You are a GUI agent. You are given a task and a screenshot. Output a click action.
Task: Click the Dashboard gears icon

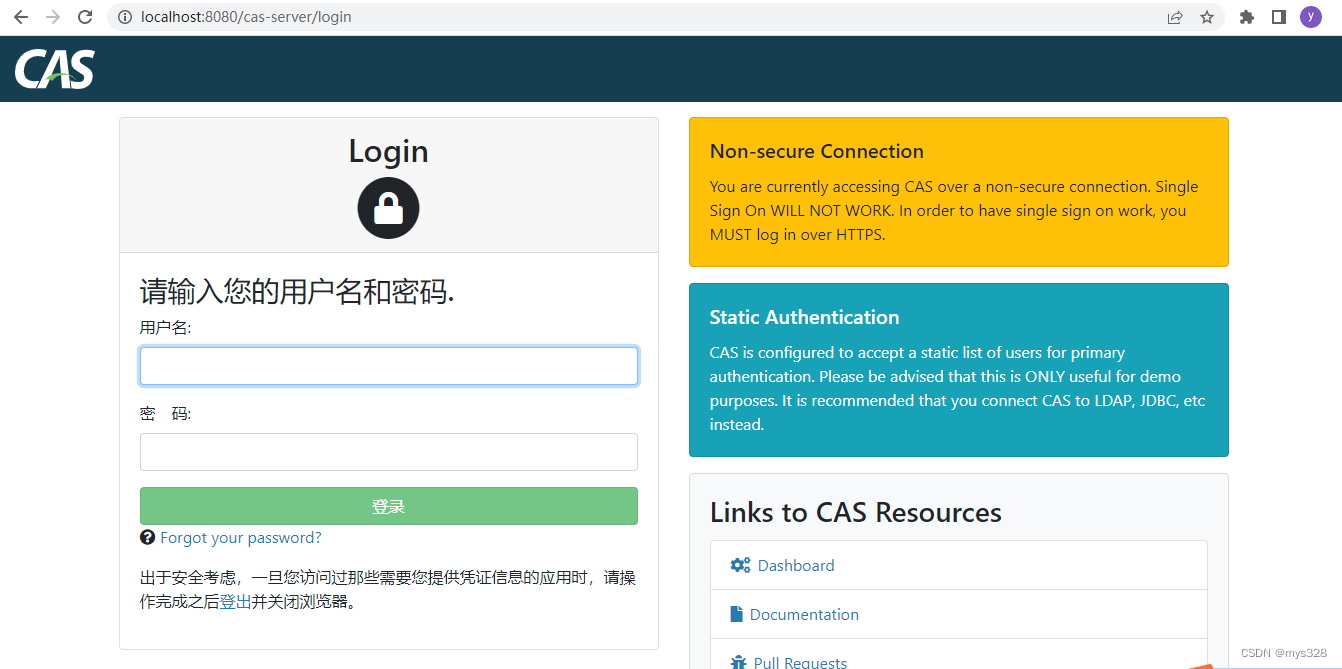click(740, 565)
